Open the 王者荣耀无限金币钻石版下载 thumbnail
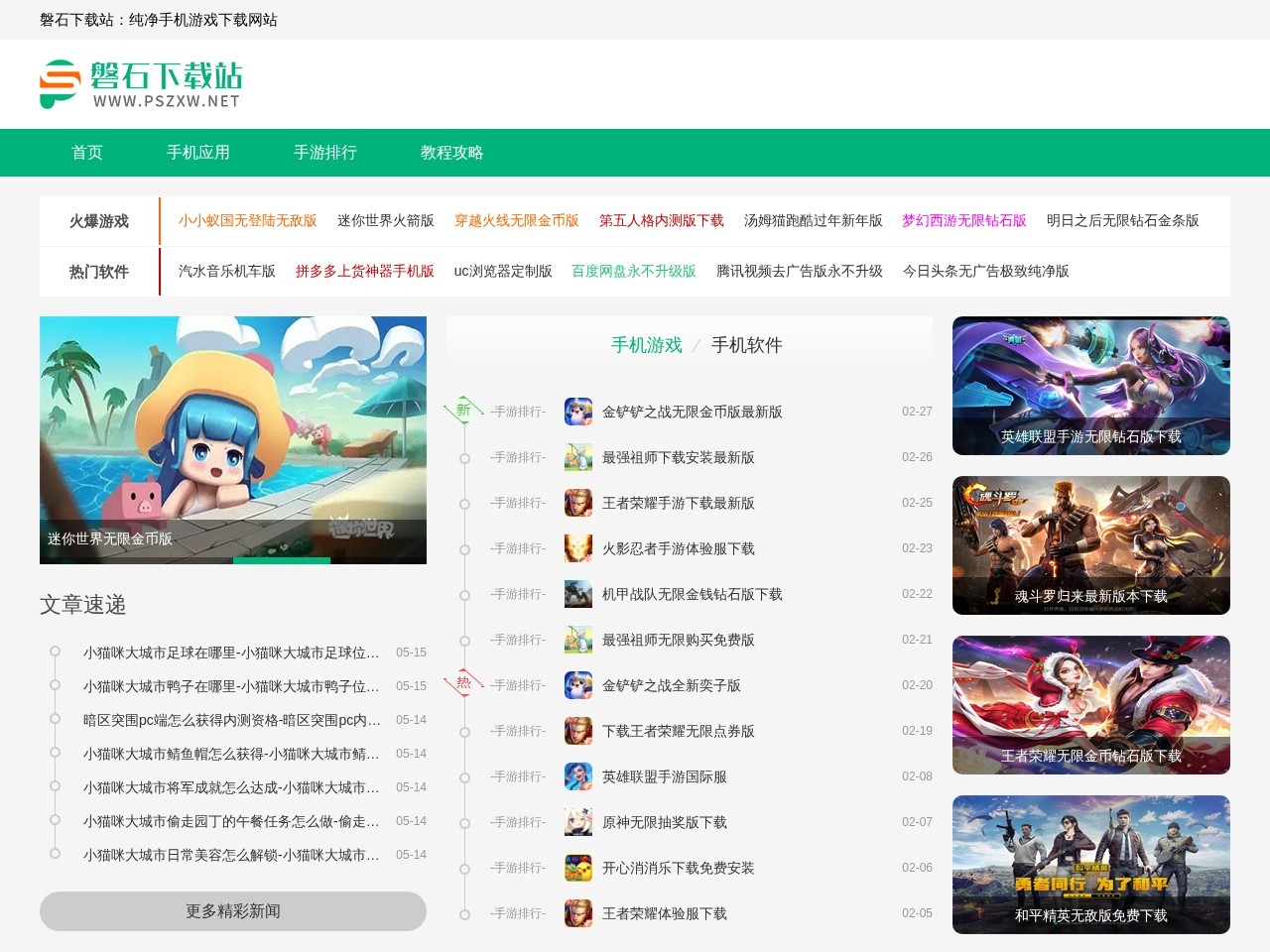The height and width of the screenshot is (952, 1270). pyautogui.click(x=1091, y=705)
